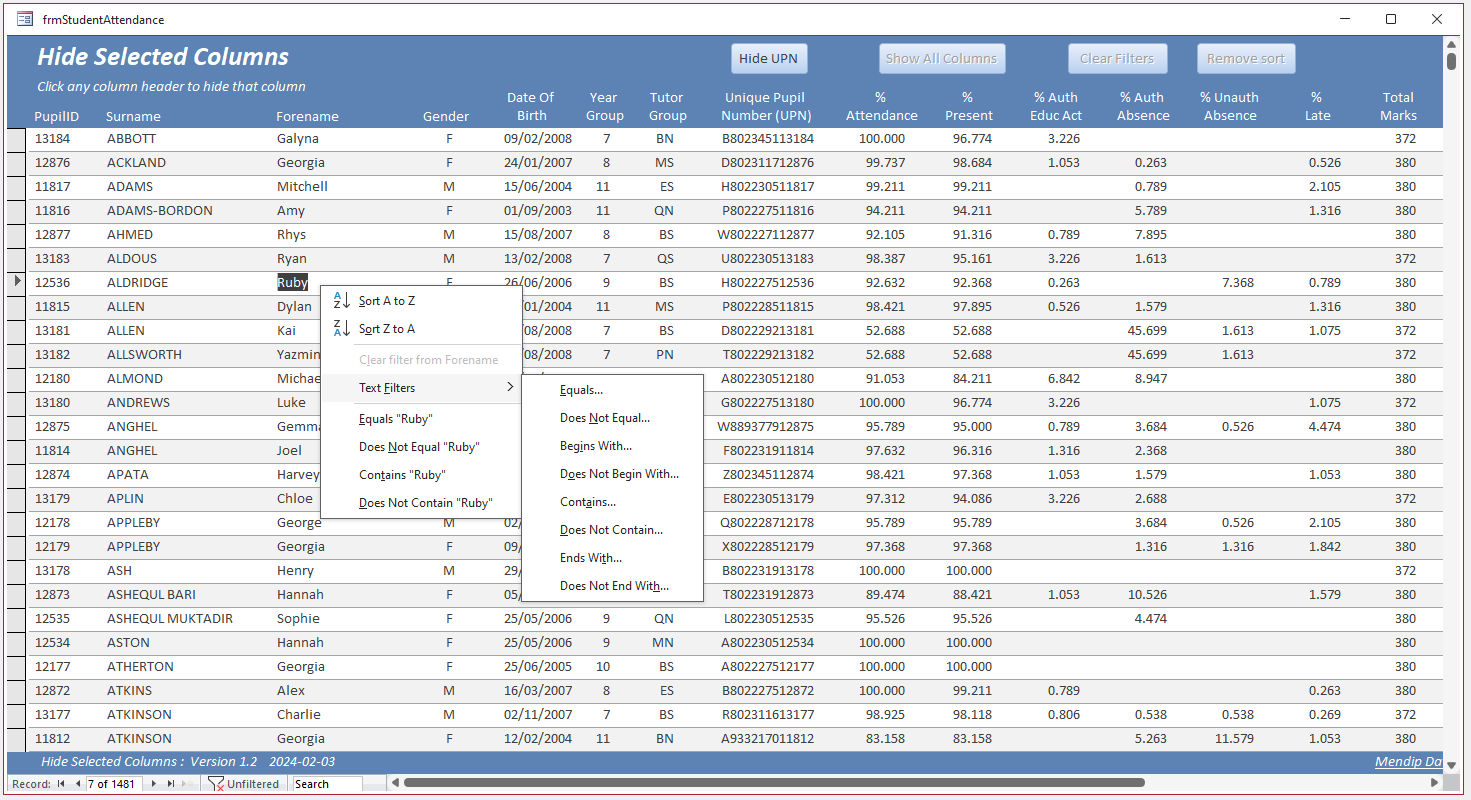
Task: Go to the next record
Action: [x=153, y=784]
